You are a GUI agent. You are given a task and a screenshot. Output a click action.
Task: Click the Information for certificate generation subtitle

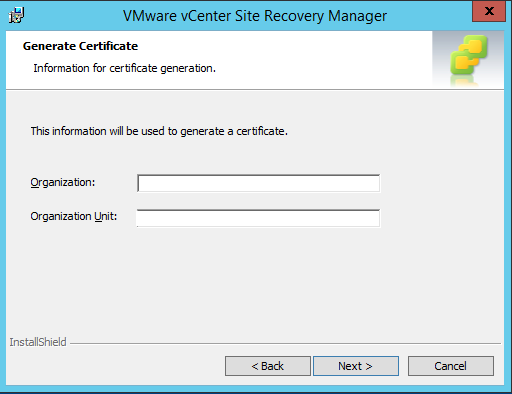pos(124,68)
